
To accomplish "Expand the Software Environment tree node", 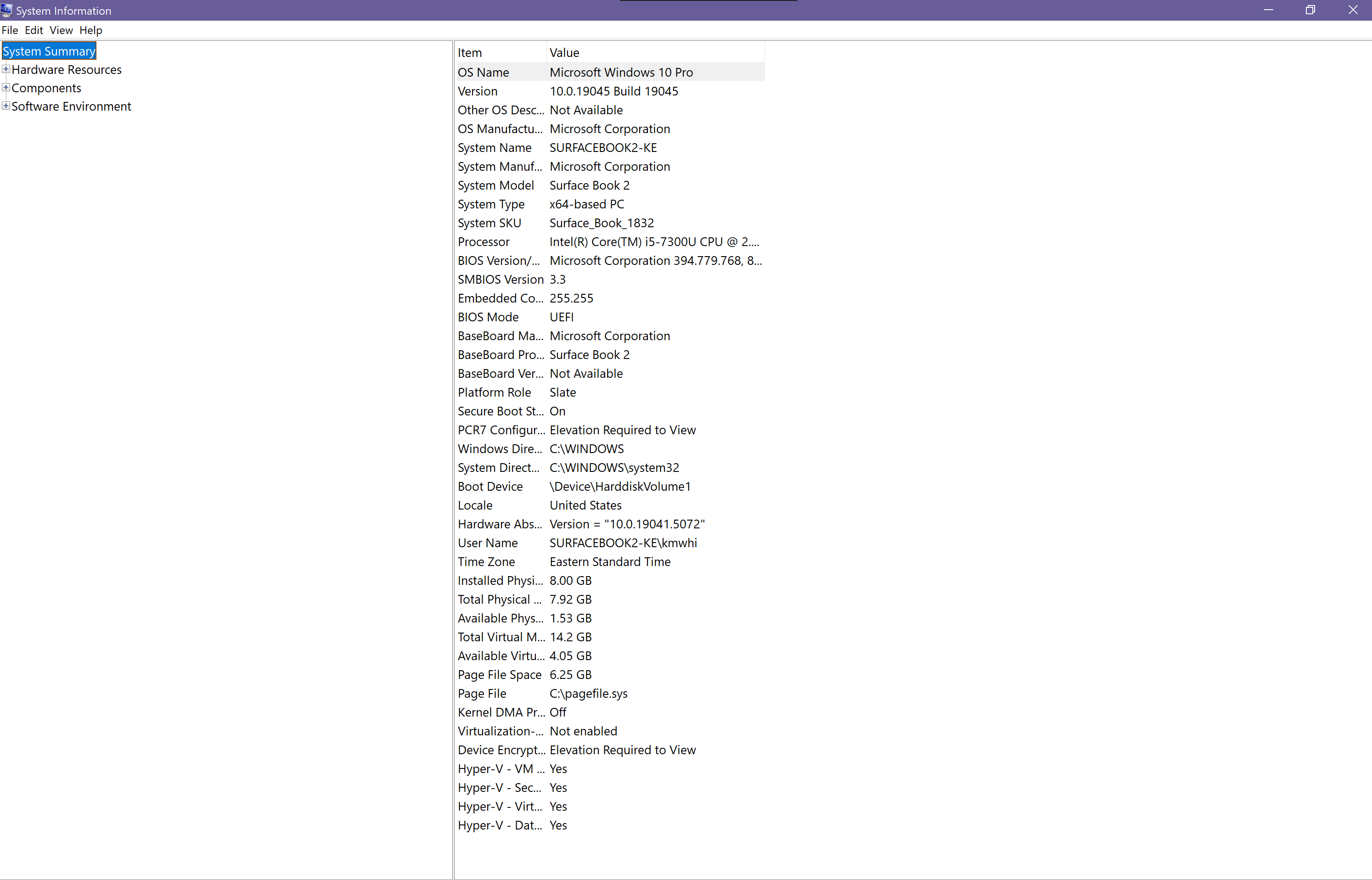I will click(x=6, y=106).
